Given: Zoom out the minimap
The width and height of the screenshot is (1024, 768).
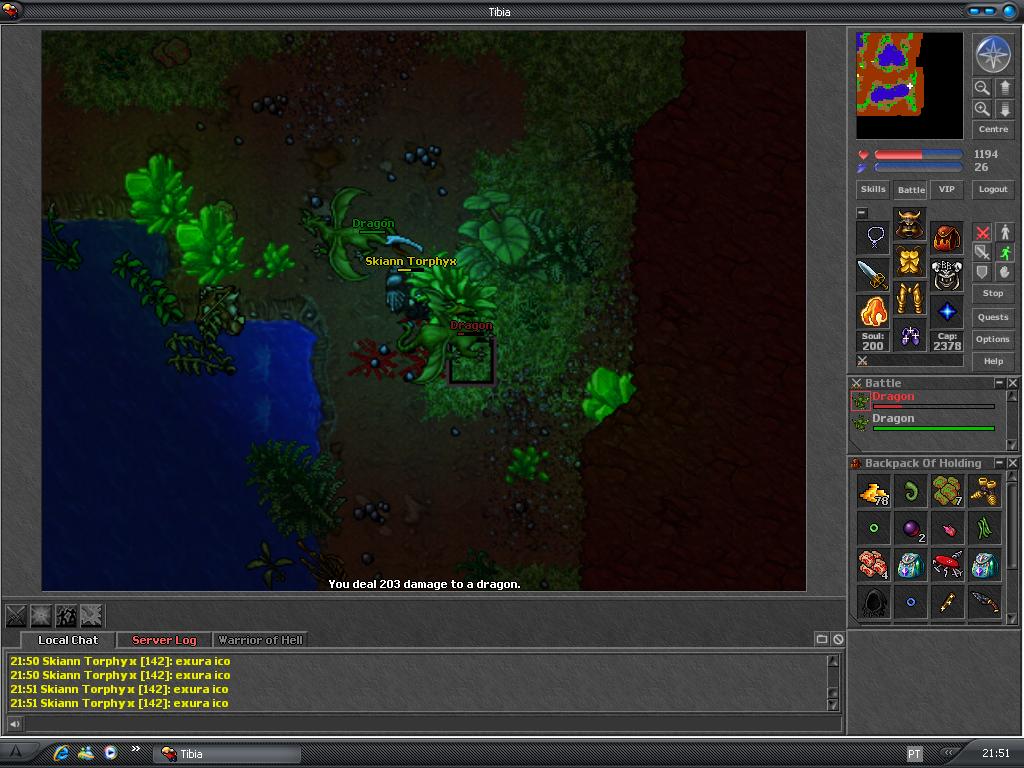Looking at the screenshot, I should [x=982, y=88].
